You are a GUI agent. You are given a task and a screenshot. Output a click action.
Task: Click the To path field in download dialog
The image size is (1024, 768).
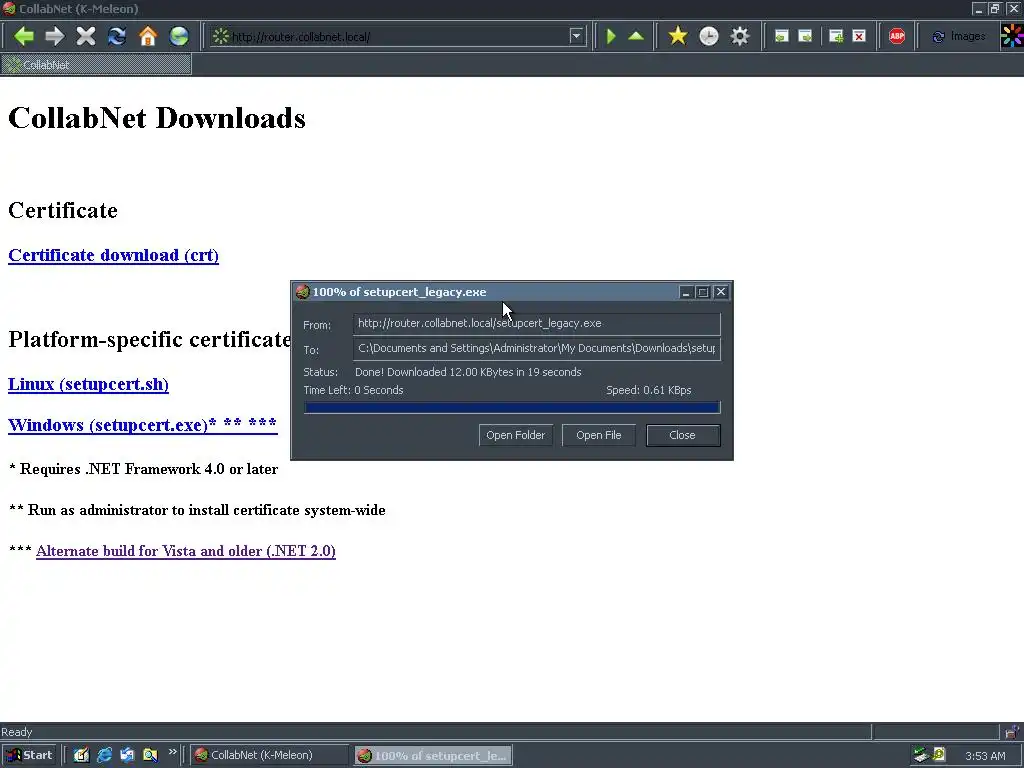[537, 348]
